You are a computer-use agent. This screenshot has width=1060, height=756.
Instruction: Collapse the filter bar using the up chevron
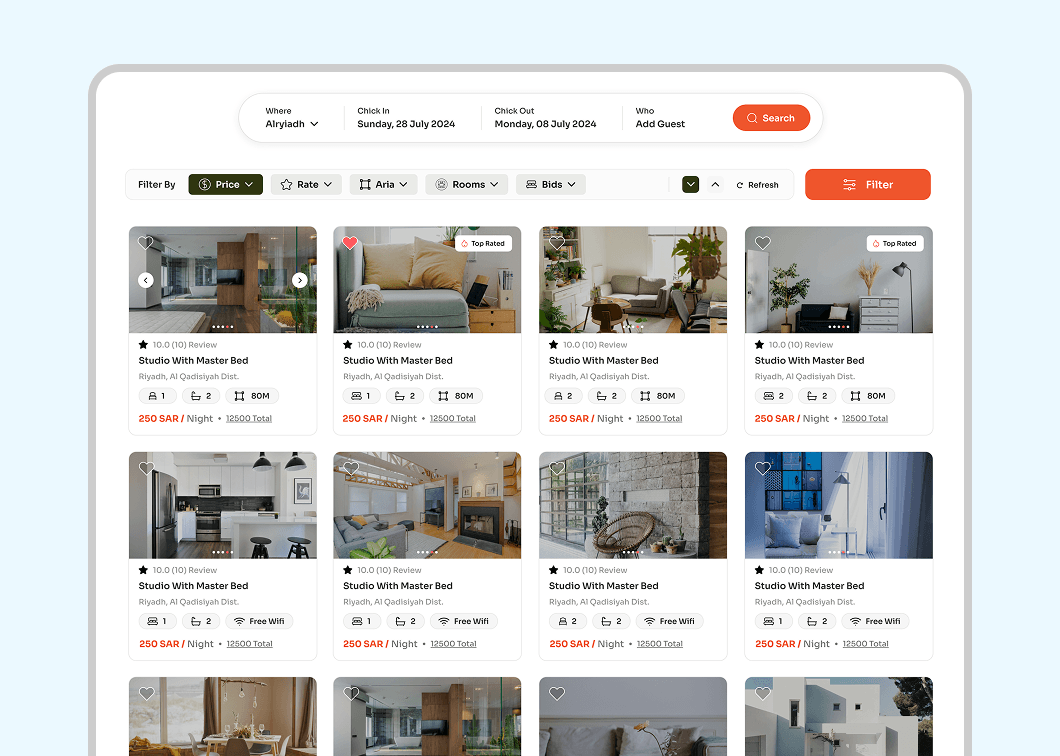714,184
